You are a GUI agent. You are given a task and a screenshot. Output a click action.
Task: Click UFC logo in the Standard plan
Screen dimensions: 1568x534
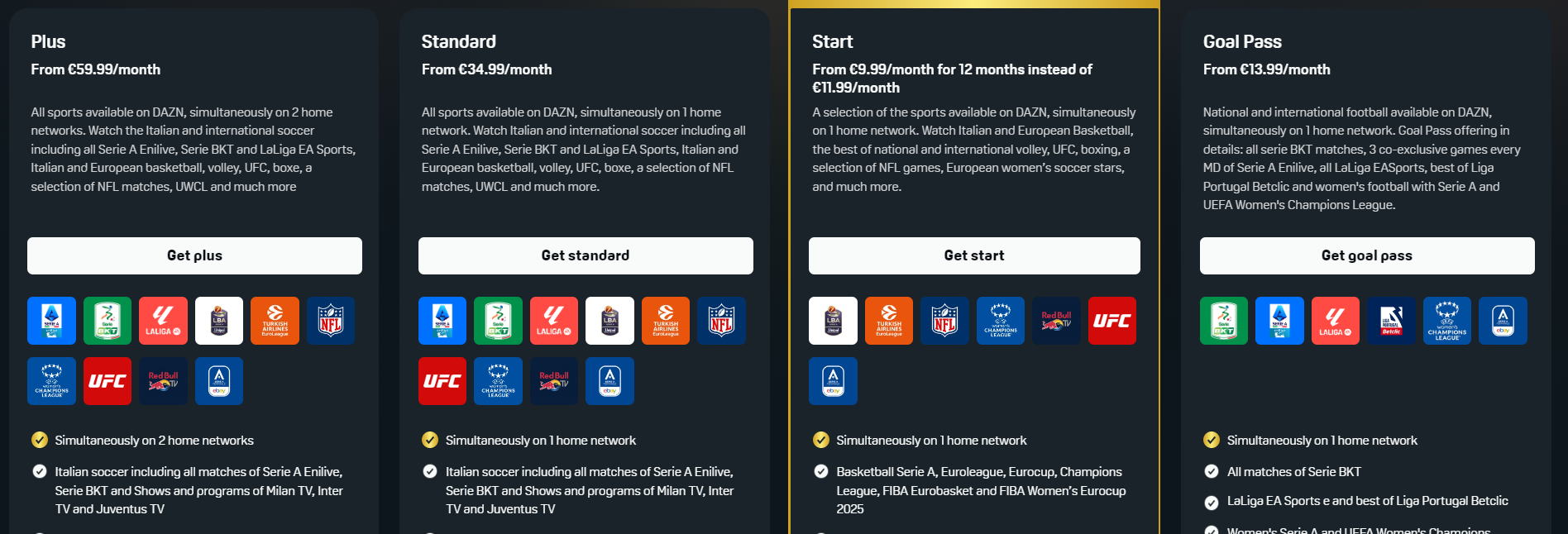point(442,381)
